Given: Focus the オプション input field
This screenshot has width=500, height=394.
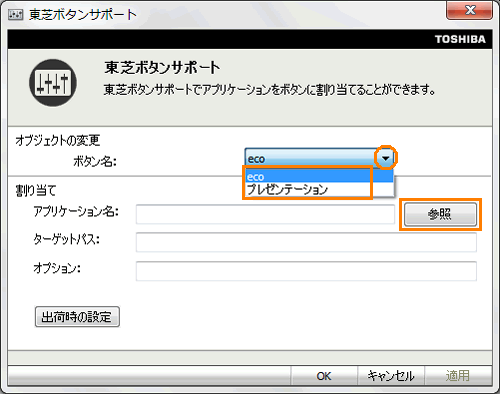Looking at the screenshot, I should 306,271.
